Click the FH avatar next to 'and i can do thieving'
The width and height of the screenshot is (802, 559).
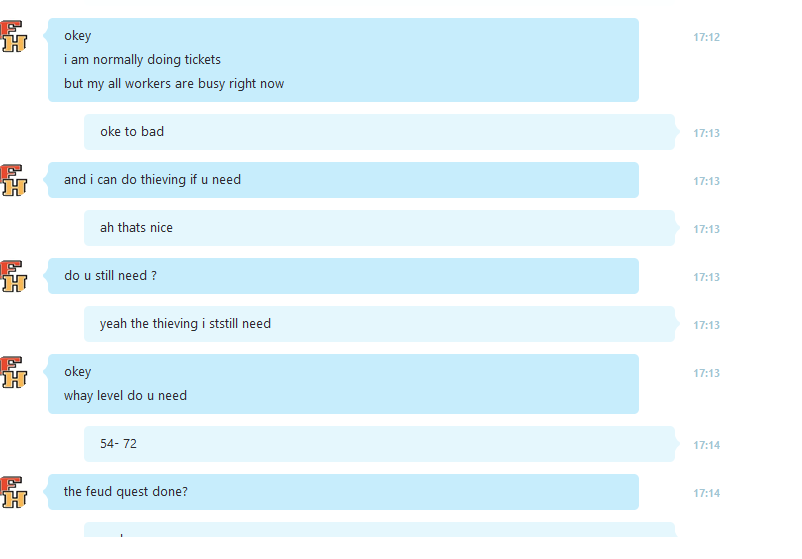pos(13,180)
